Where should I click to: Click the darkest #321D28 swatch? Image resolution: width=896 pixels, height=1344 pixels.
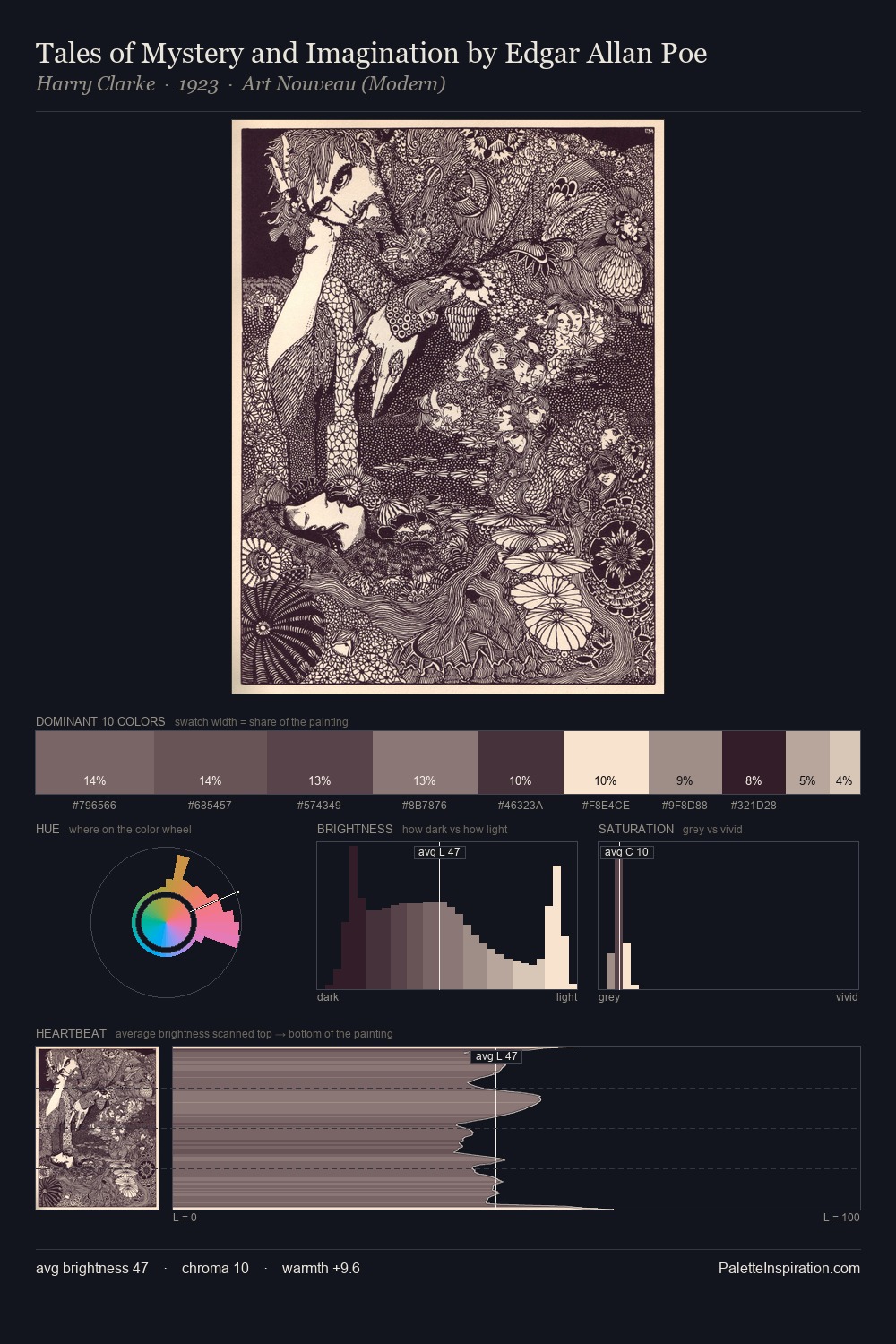(x=754, y=762)
